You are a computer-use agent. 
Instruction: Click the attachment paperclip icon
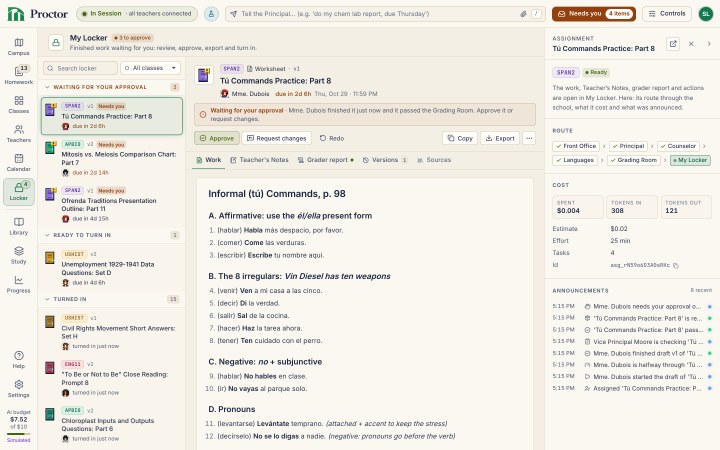[523, 14]
